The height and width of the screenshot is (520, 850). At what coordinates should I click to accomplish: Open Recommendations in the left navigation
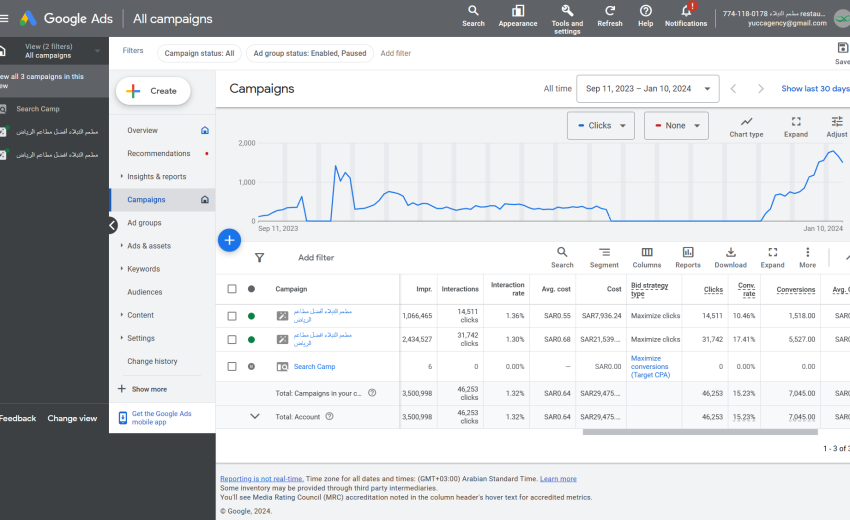(x=158, y=154)
